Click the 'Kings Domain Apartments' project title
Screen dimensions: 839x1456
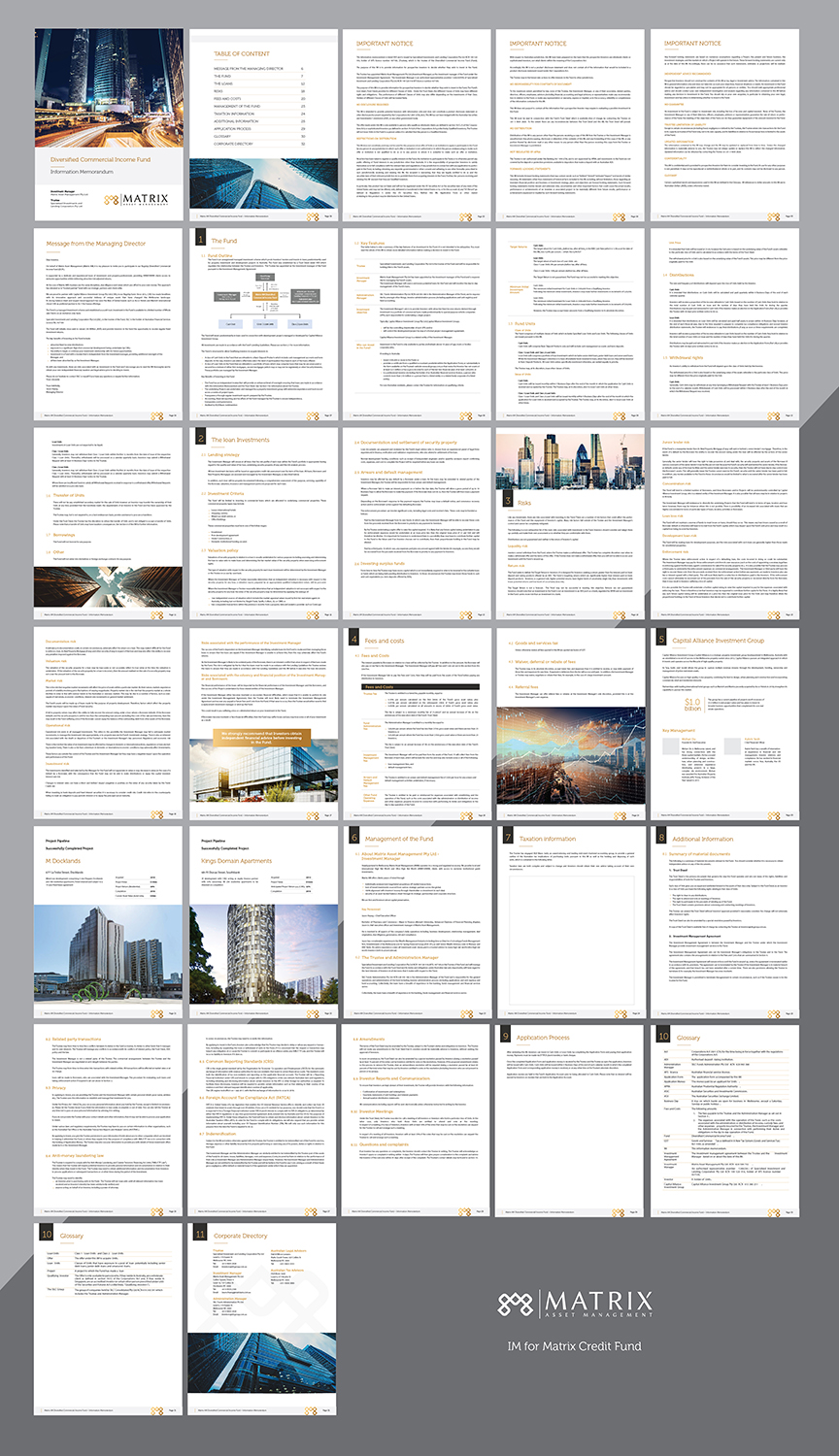(237, 861)
